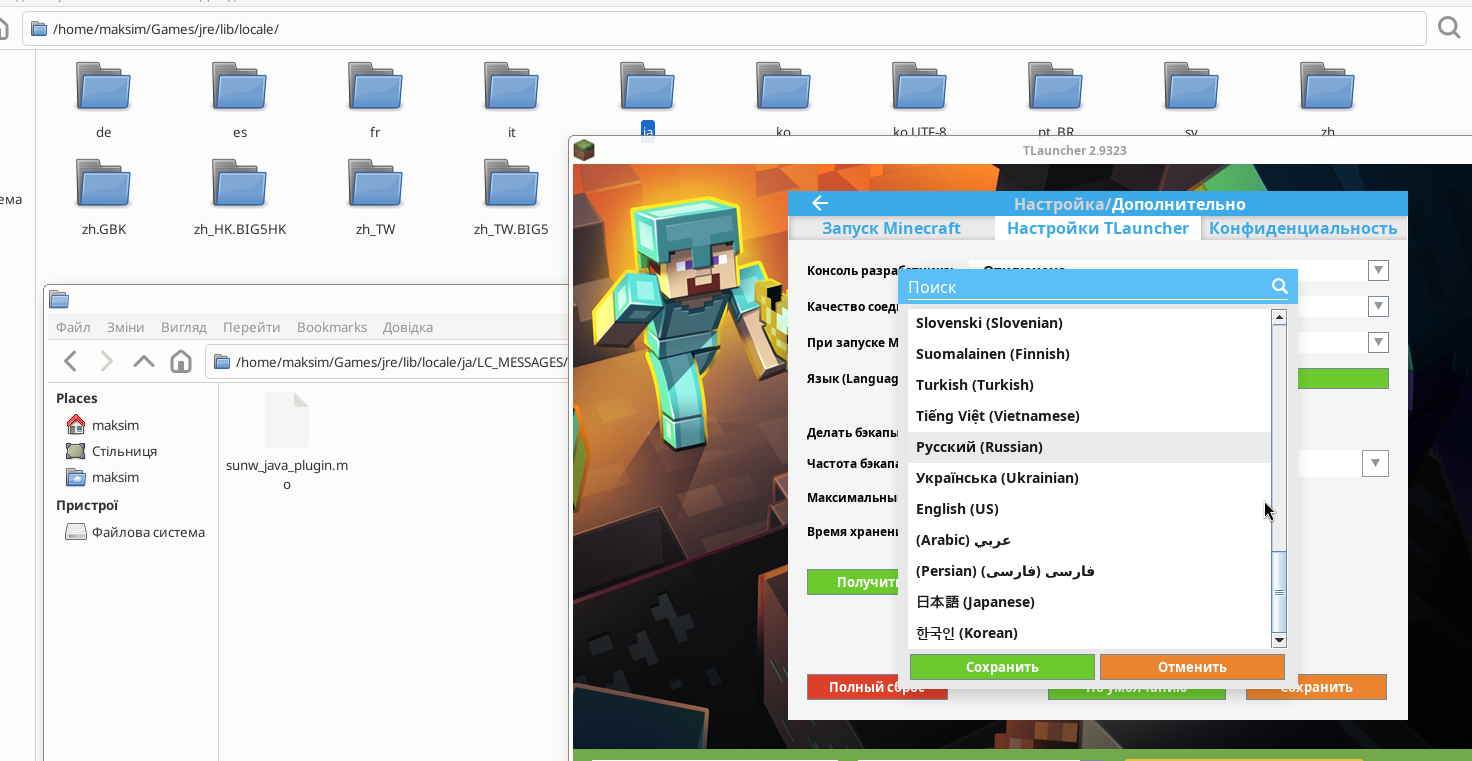Expand the Частота бэкапа dropdown arrow
This screenshot has width=1472, height=761.
click(1376, 463)
